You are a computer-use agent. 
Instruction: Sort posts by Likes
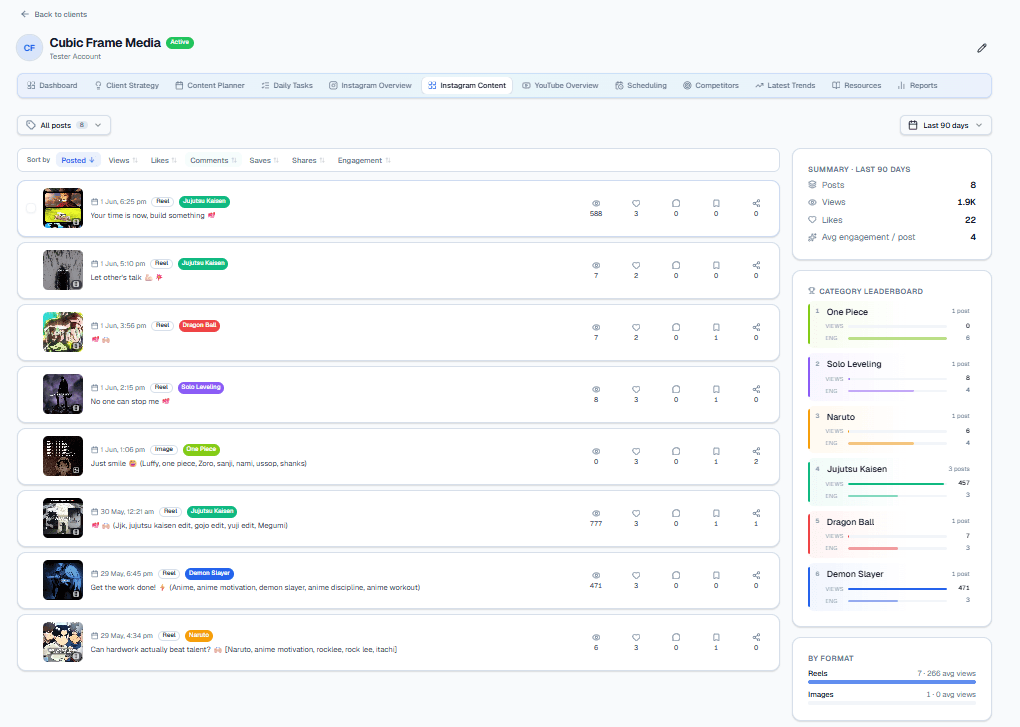(x=164, y=160)
